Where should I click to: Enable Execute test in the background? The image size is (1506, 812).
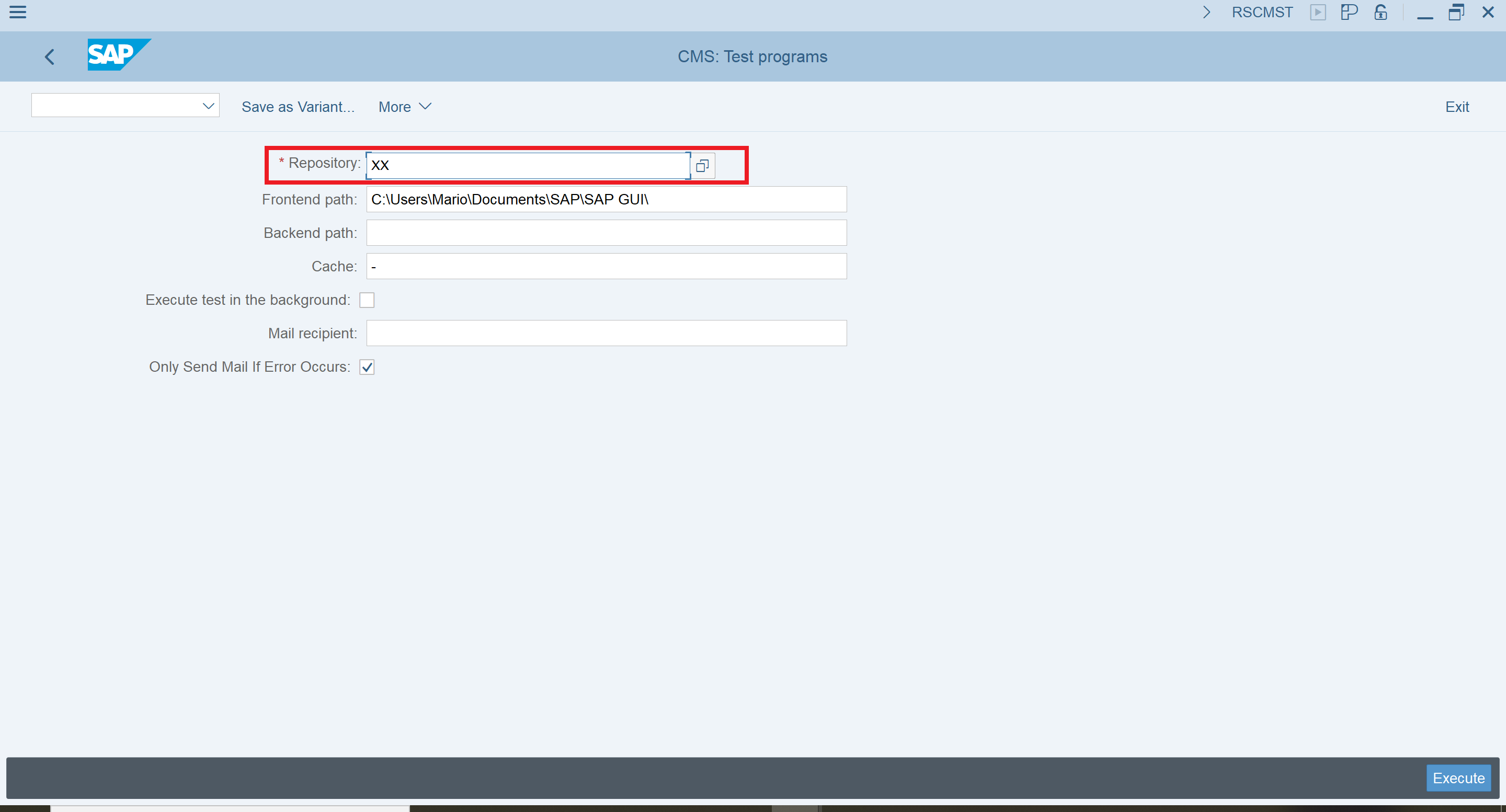click(x=367, y=300)
